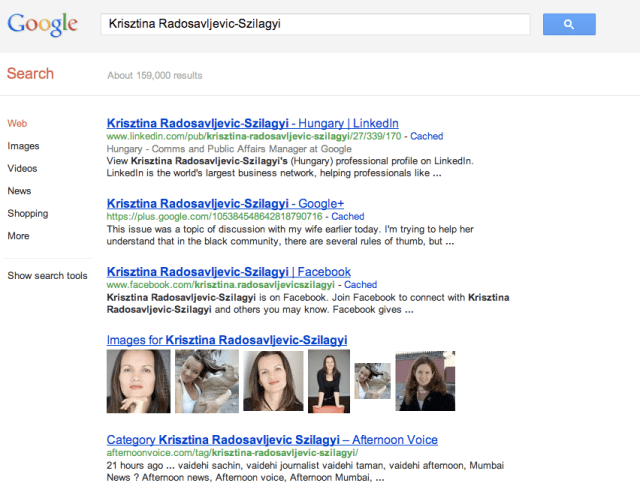Image resolution: width=640 pixels, height=489 pixels.
Task: Open the last image thumbnail in row
Action: [425, 380]
